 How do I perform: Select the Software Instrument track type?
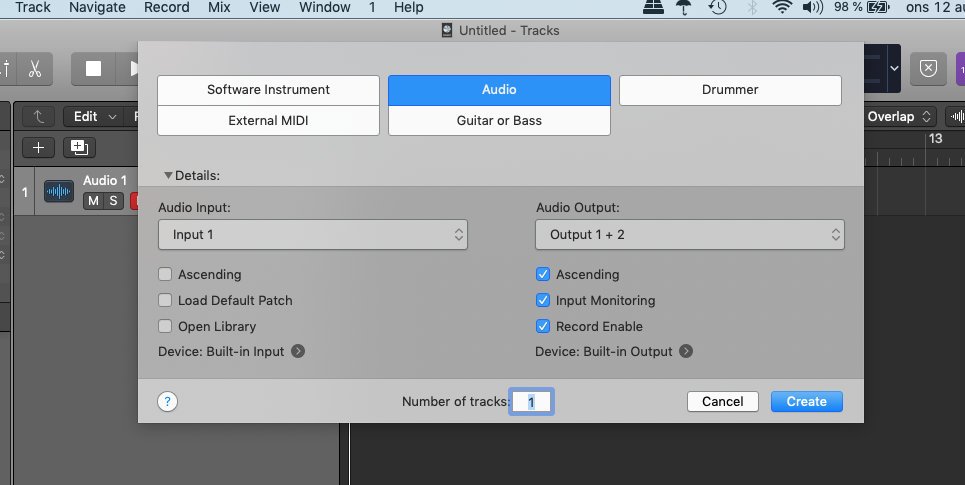pyautogui.click(x=268, y=89)
